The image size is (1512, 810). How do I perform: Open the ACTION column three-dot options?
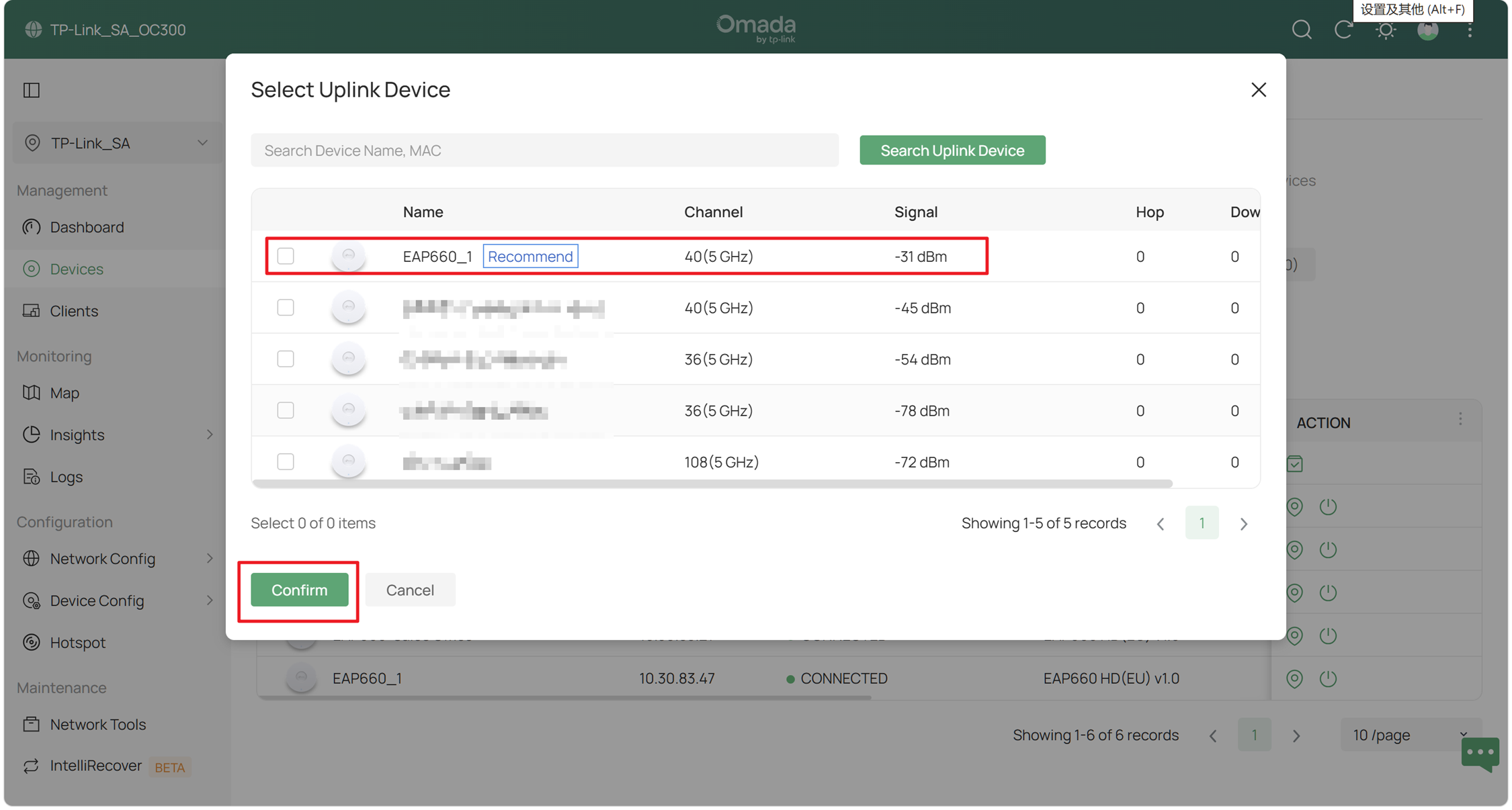coord(1460,420)
